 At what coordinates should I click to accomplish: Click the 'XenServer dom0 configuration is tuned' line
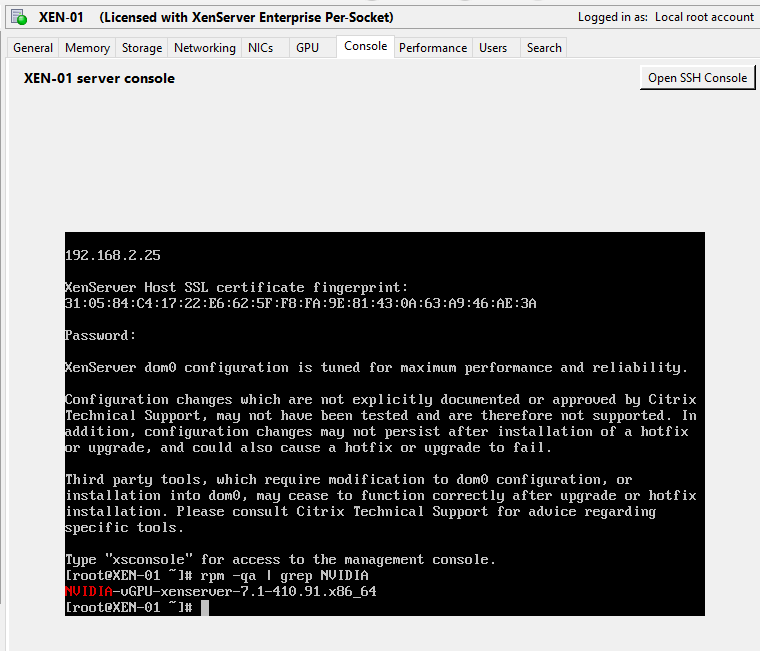pyautogui.click(x=376, y=367)
